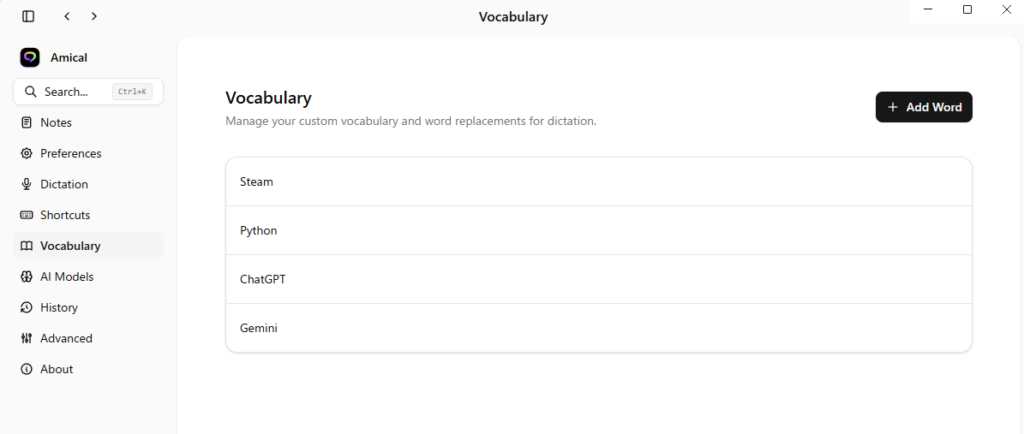Select the Steam vocabulary entry

[x=598, y=182]
